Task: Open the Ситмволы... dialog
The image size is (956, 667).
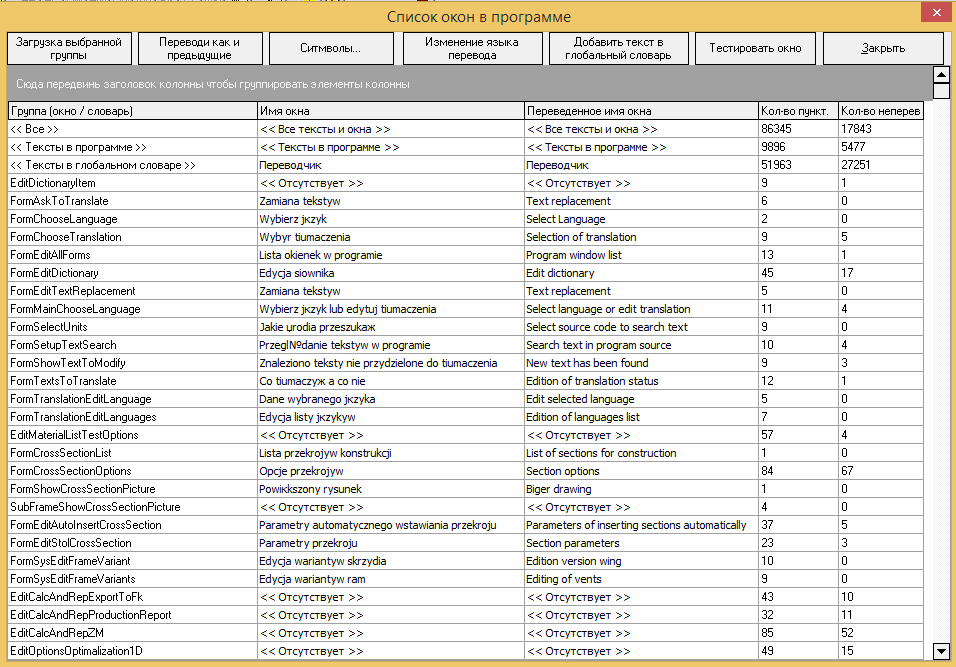Action: pos(331,48)
